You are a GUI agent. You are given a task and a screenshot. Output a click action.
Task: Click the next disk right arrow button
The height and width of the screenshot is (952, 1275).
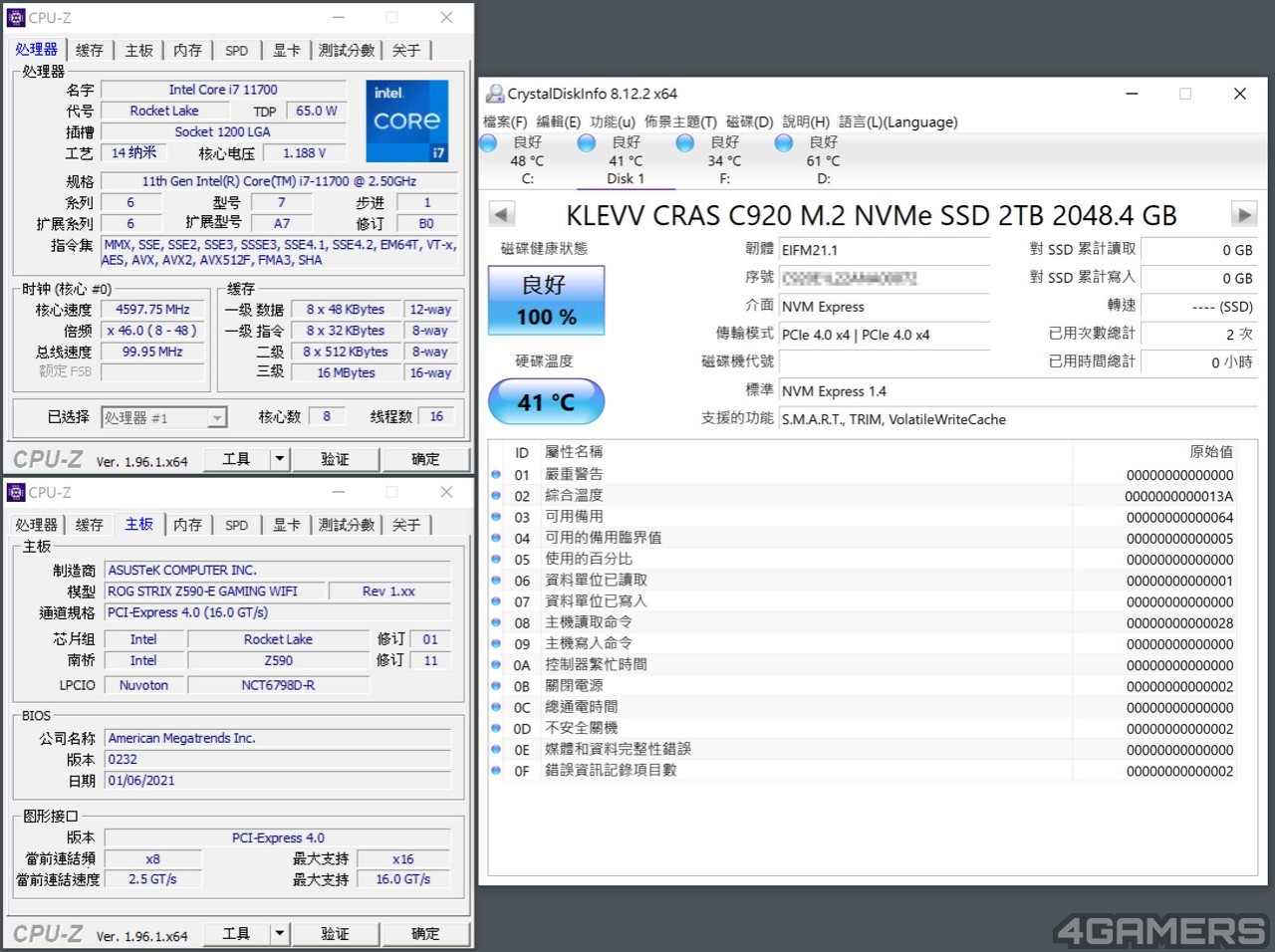point(1243,214)
